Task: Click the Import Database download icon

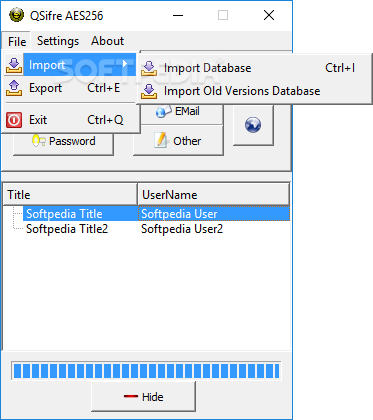Action: pyautogui.click(x=149, y=68)
